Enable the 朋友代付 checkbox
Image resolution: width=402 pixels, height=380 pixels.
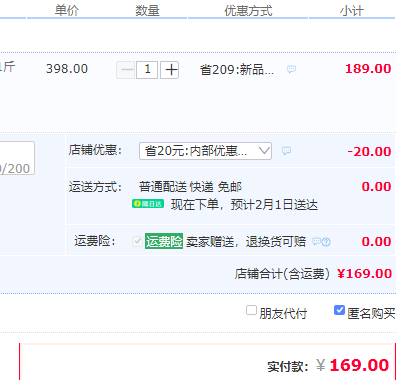coord(251,310)
